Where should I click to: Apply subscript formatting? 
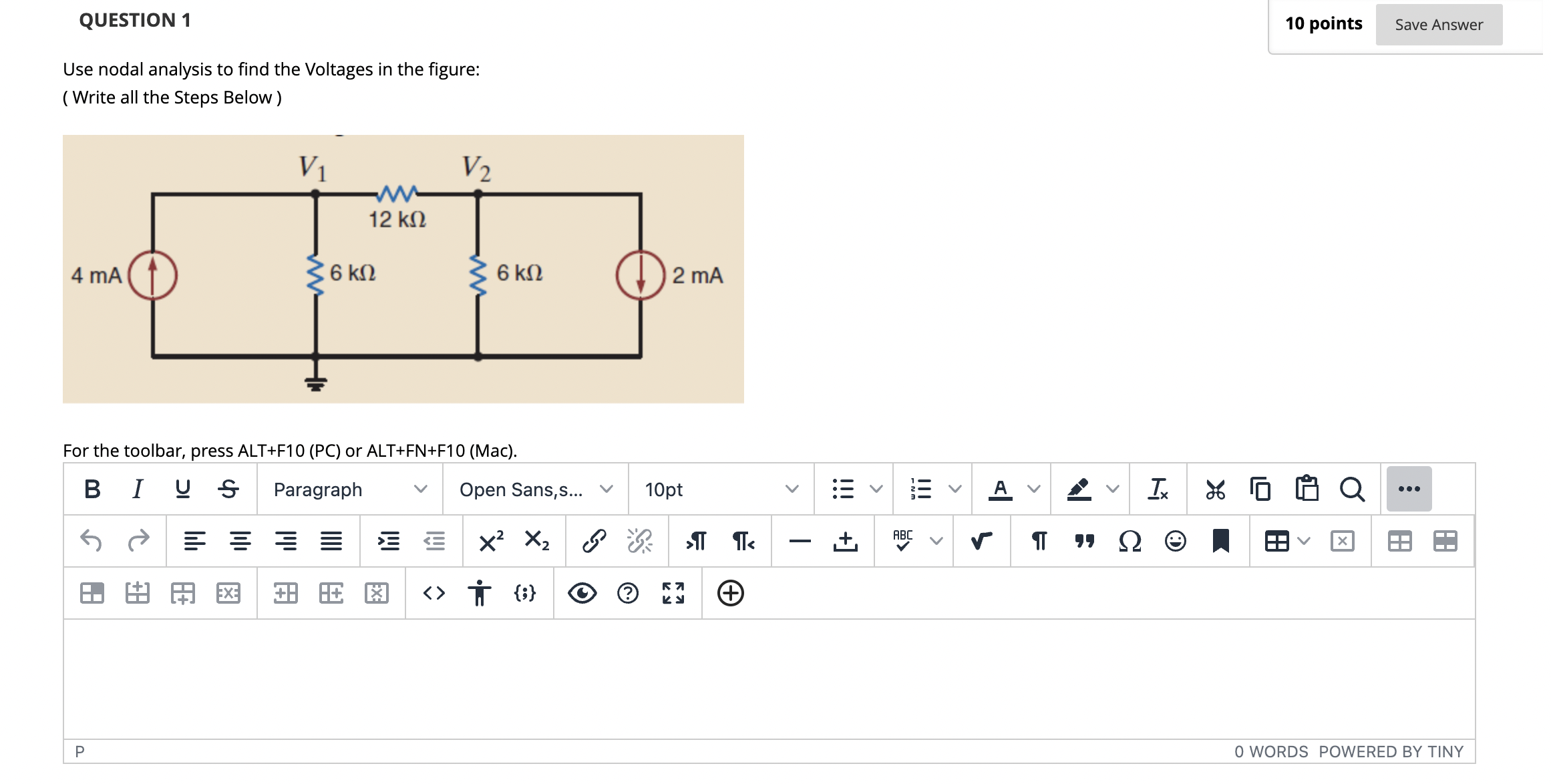(x=537, y=540)
